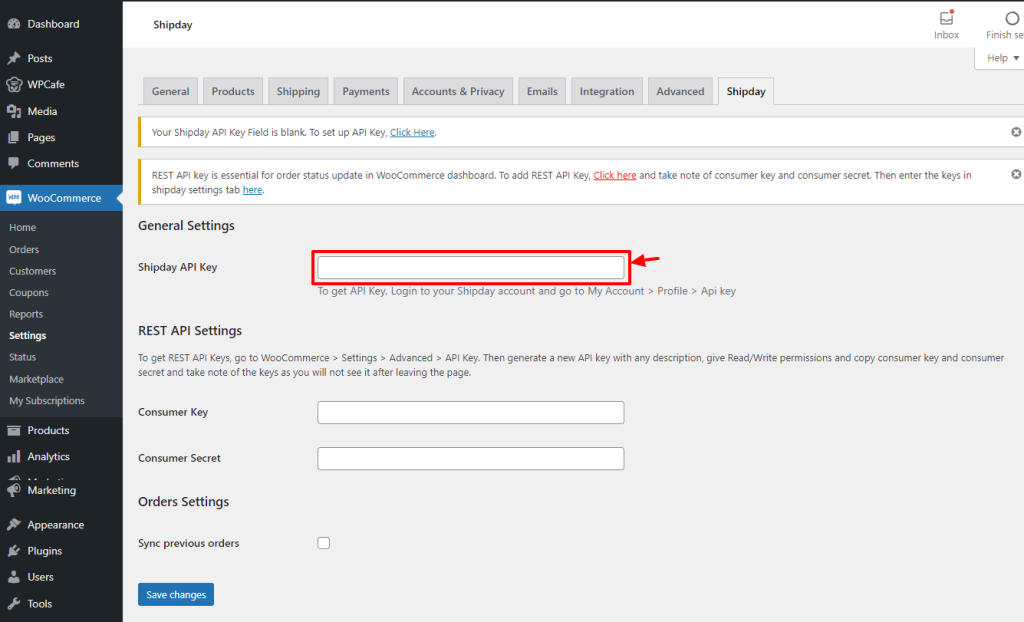Click the Users person icon
This screenshot has width=1024, height=622.
(x=14, y=577)
